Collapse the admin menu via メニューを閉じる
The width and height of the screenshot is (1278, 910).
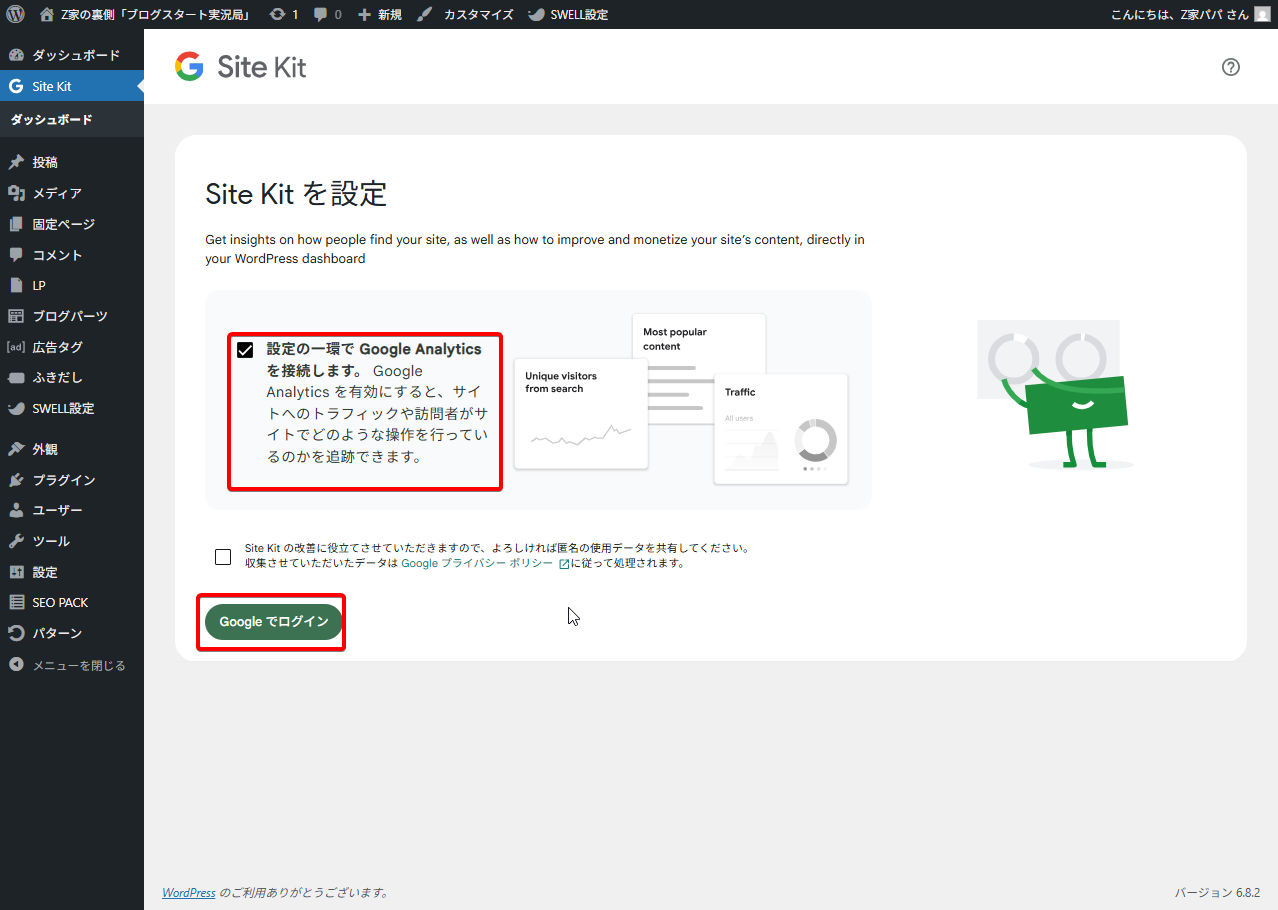(x=72, y=665)
